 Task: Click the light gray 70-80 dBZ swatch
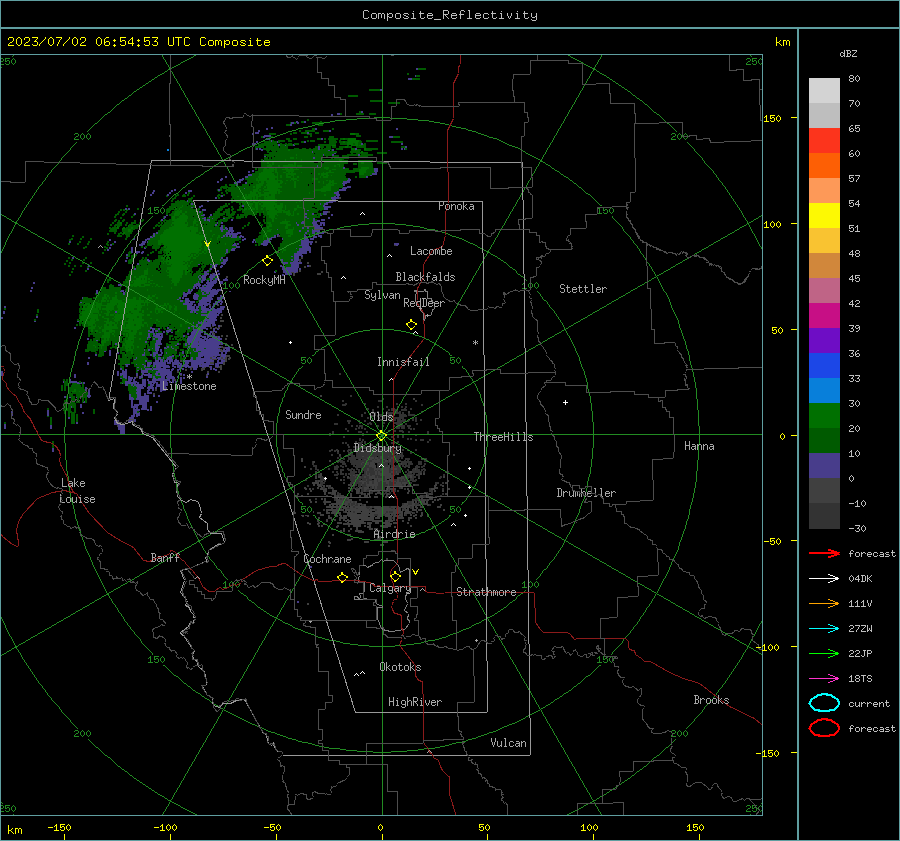click(824, 91)
